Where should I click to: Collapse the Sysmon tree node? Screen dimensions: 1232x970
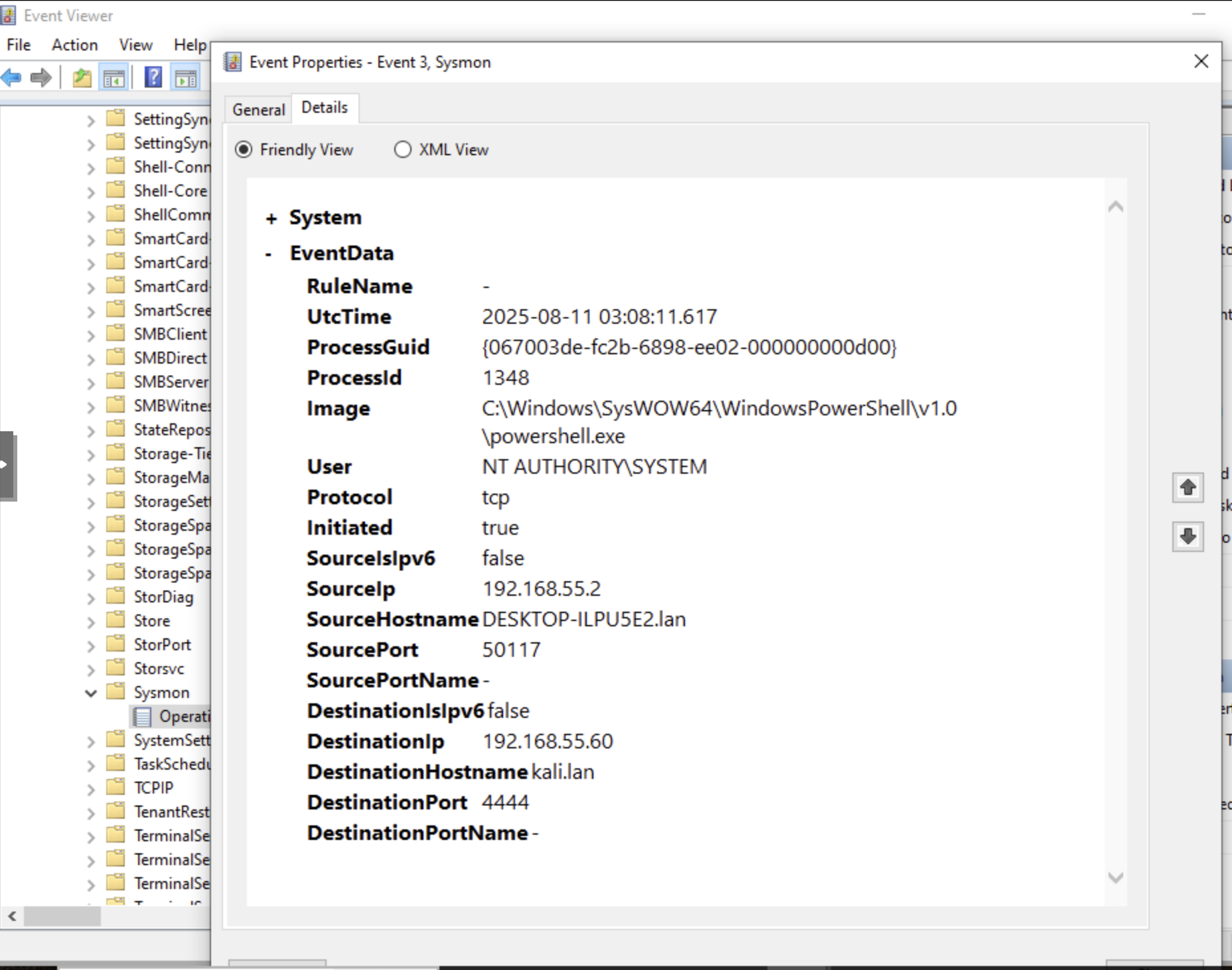click(x=91, y=693)
